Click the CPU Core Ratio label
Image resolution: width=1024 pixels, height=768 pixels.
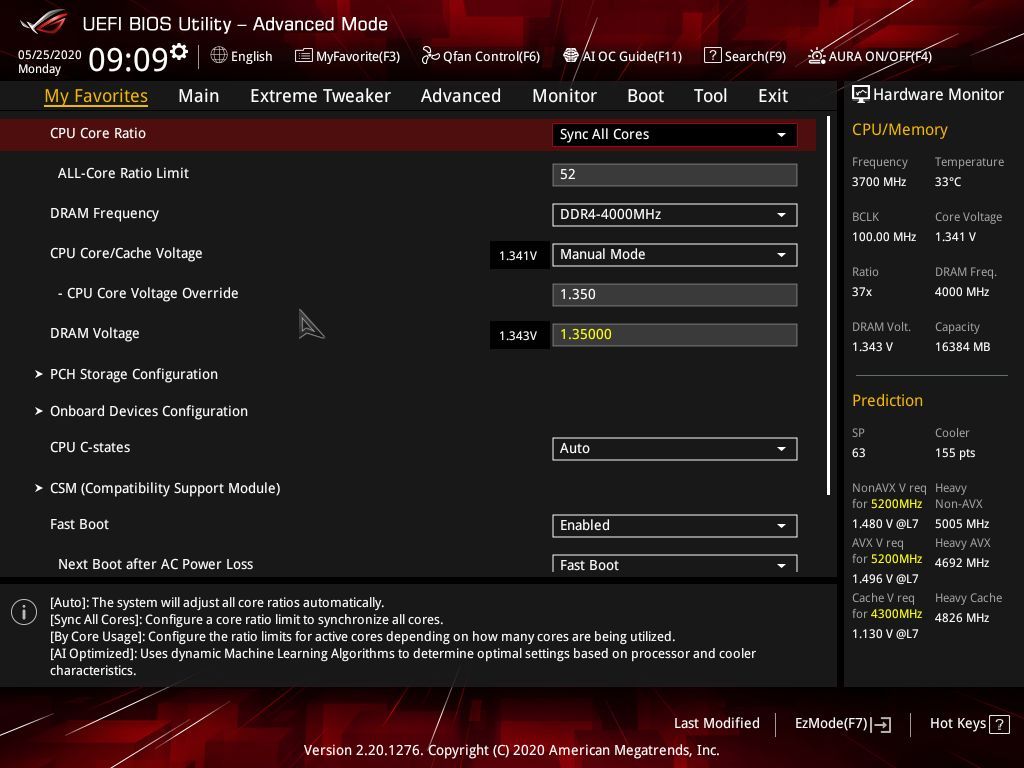pyautogui.click(x=98, y=133)
